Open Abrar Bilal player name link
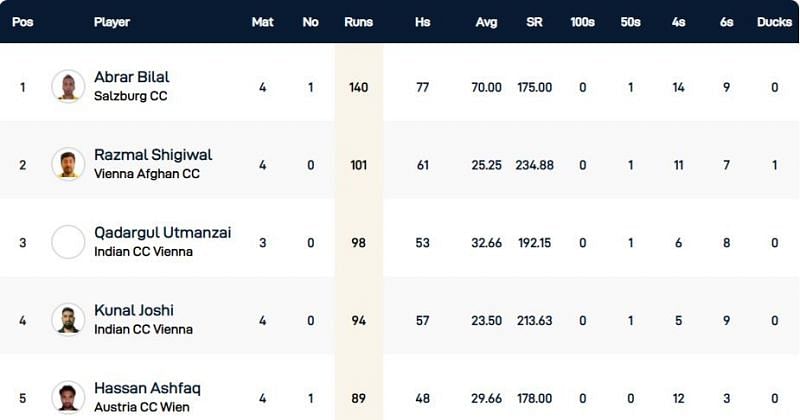The image size is (800, 420). (x=131, y=78)
